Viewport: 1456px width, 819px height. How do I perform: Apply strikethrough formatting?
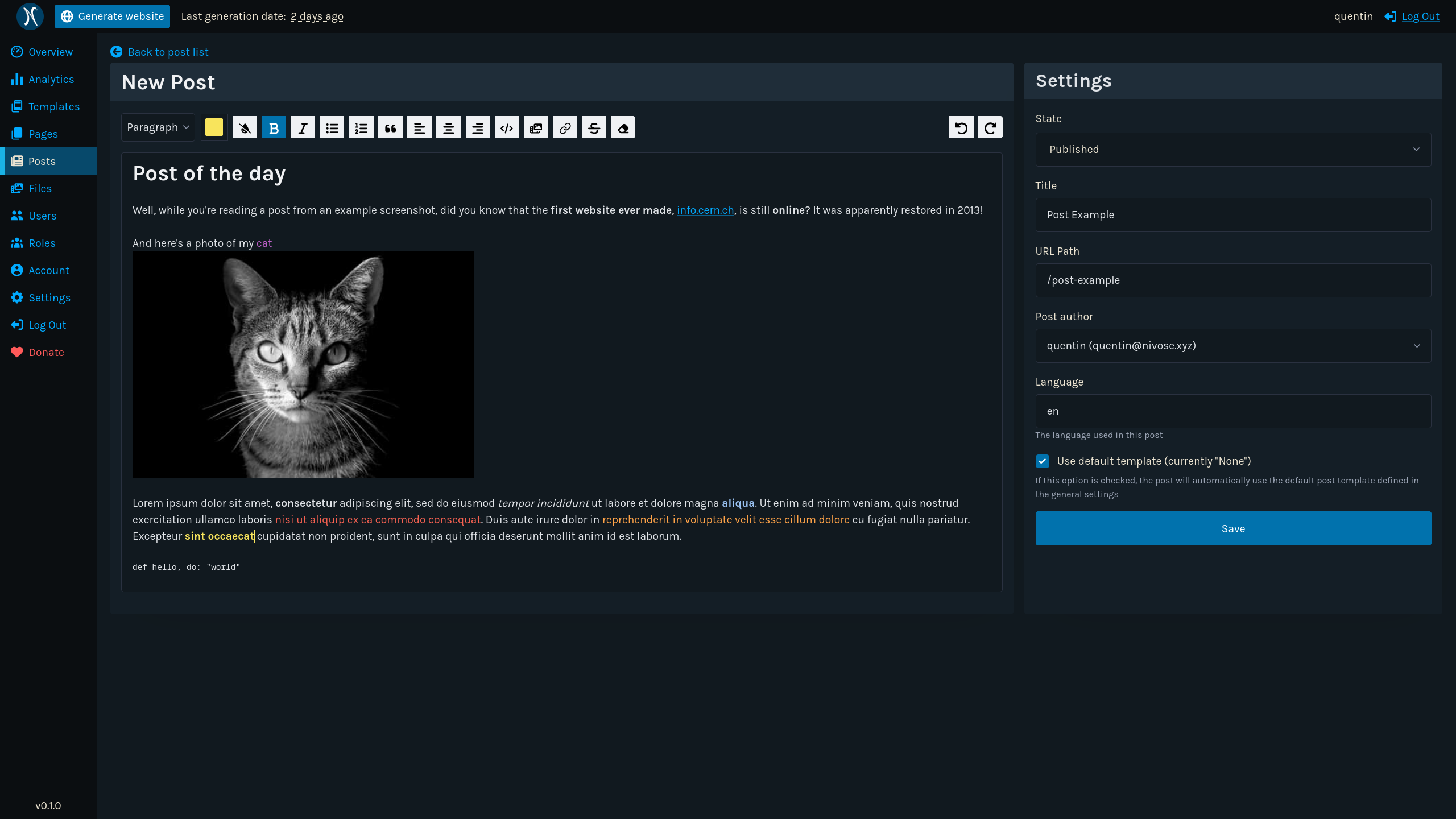pyautogui.click(x=594, y=128)
